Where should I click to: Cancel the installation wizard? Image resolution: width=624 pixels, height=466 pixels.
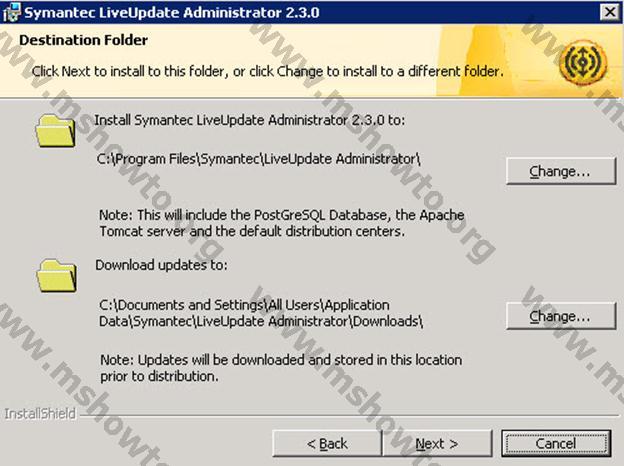click(556, 443)
